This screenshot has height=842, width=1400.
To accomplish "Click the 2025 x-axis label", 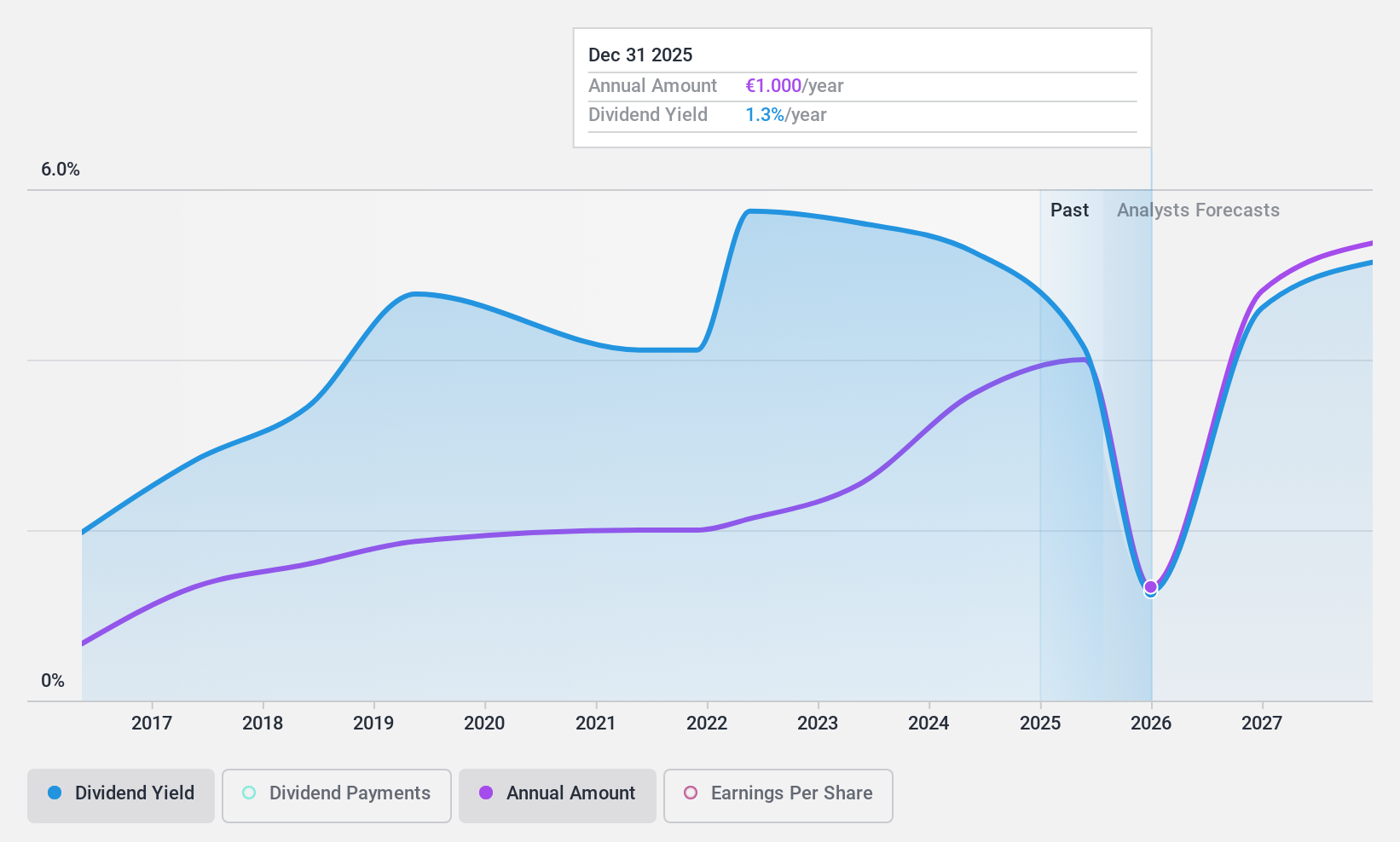I will coord(1040,724).
